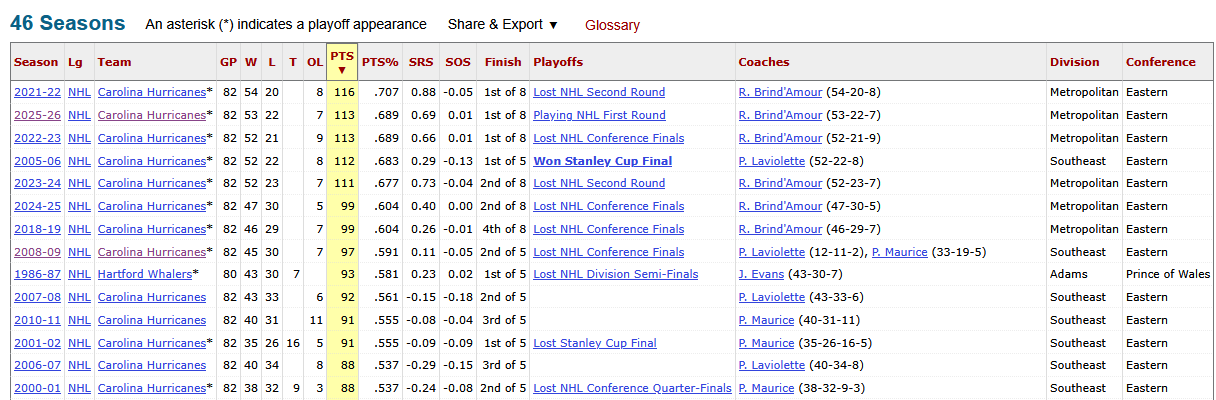Sort by Finish column header
Screen dimensions: 1216x400
503,62
